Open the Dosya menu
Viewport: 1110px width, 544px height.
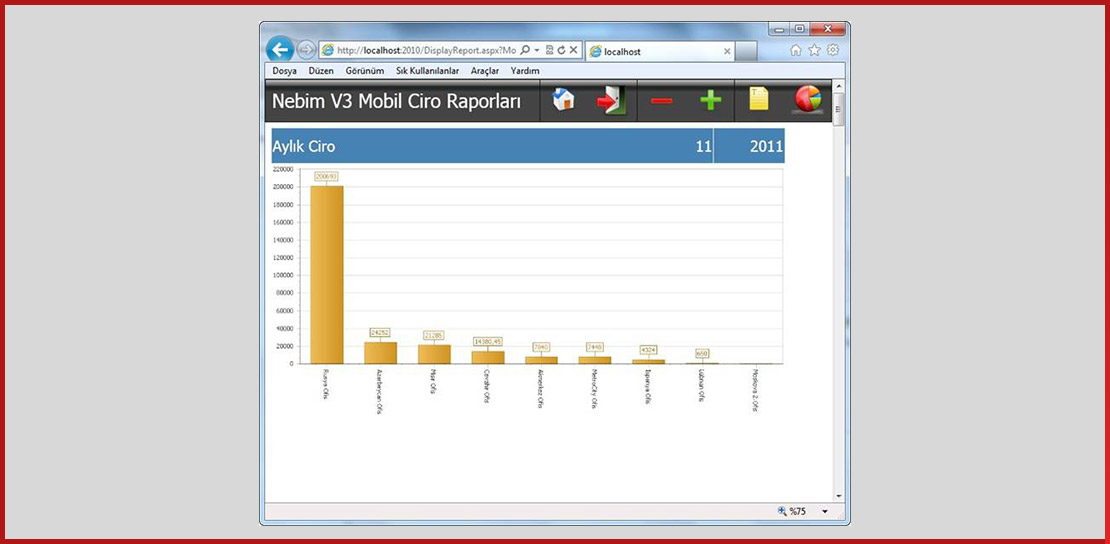point(284,71)
